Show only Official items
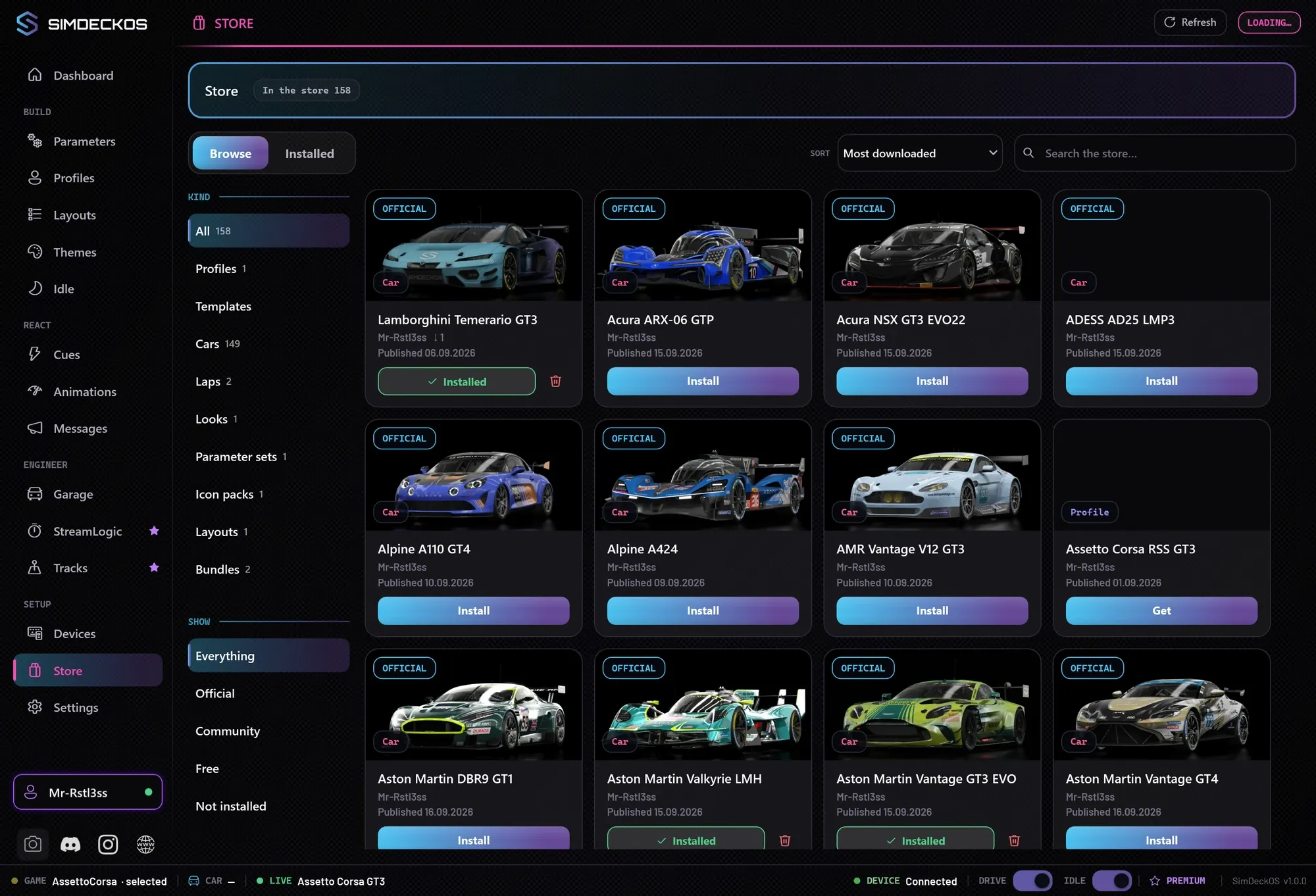The width and height of the screenshot is (1316, 896). [x=268, y=693]
